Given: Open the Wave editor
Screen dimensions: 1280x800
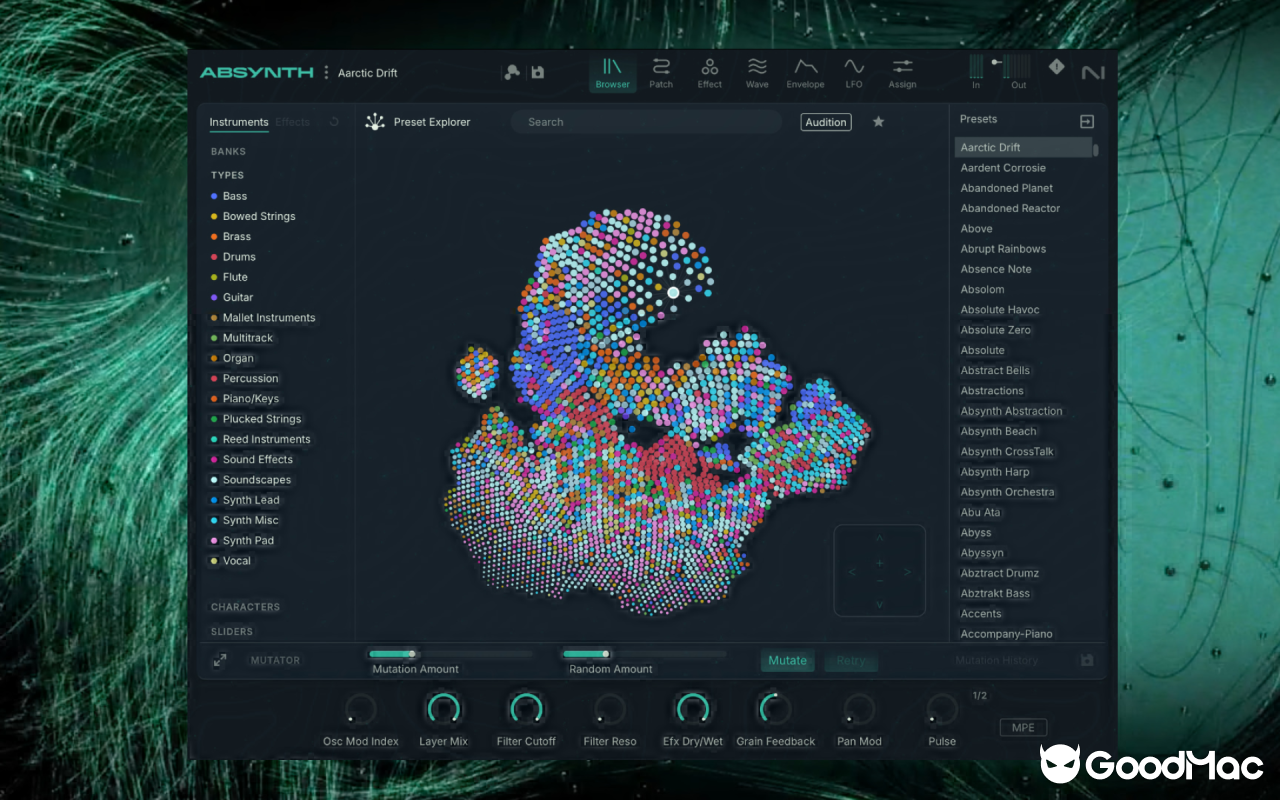Looking at the screenshot, I should (x=757, y=72).
